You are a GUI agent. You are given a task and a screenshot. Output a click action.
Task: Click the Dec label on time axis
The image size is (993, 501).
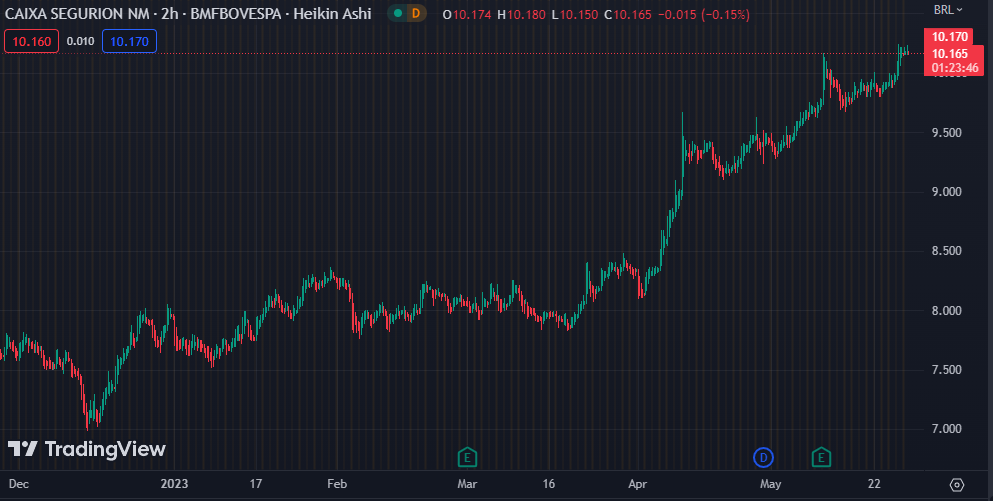pos(18,484)
